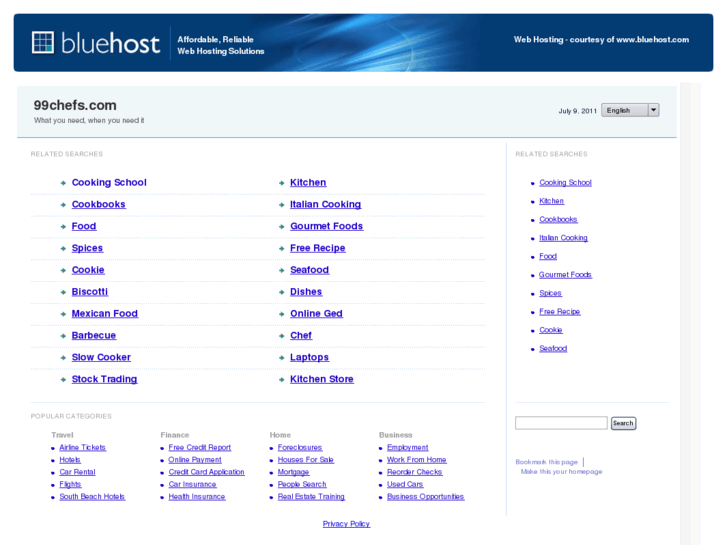
Task: Open the bold Kitchen link
Action: pos(308,183)
